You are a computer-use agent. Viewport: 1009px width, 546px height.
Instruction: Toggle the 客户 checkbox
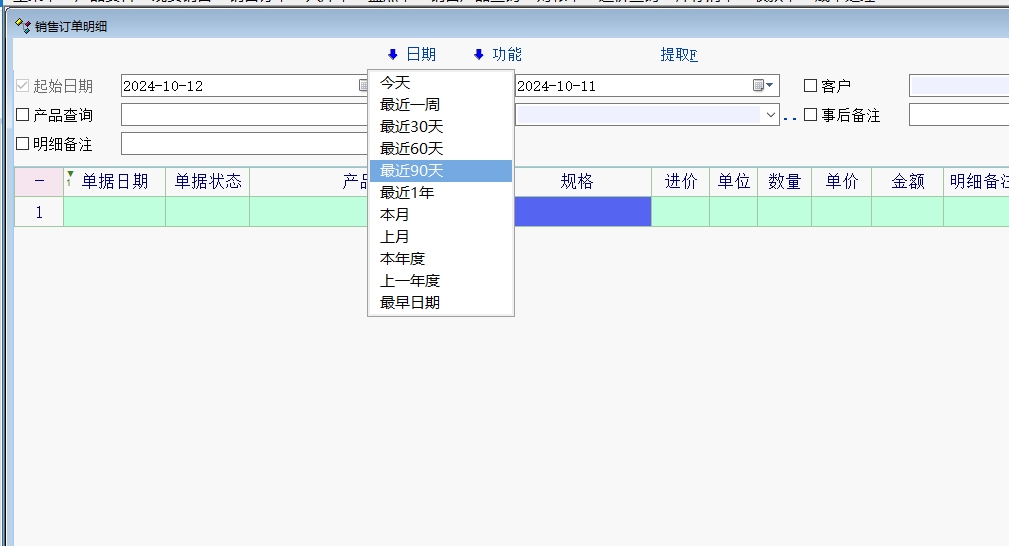point(811,86)
